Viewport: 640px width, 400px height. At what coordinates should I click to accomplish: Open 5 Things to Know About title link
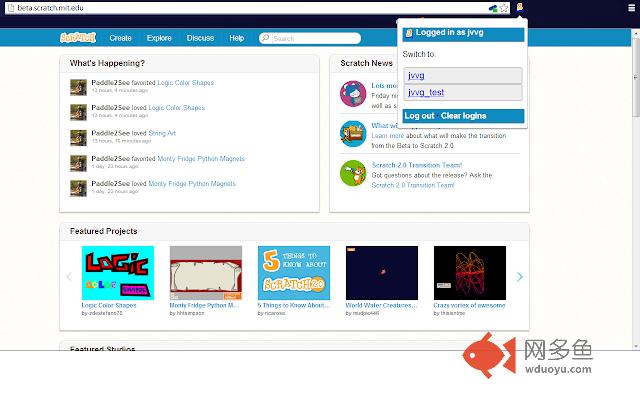(293, 305)
